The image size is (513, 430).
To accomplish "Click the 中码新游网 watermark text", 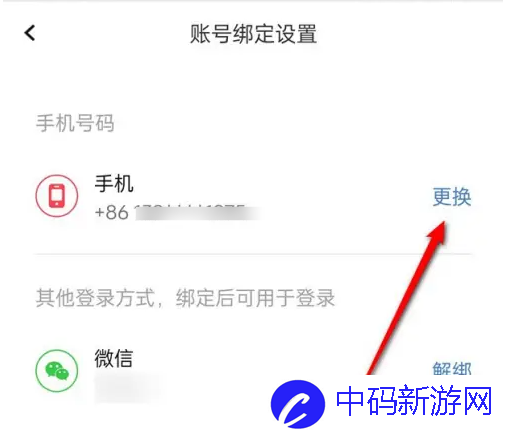I will click(x=414, y=400).
